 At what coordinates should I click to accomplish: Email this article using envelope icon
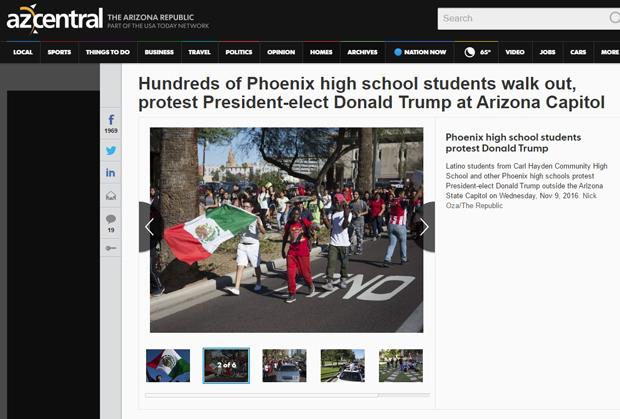pyautogui.click(x=111, y=196)
